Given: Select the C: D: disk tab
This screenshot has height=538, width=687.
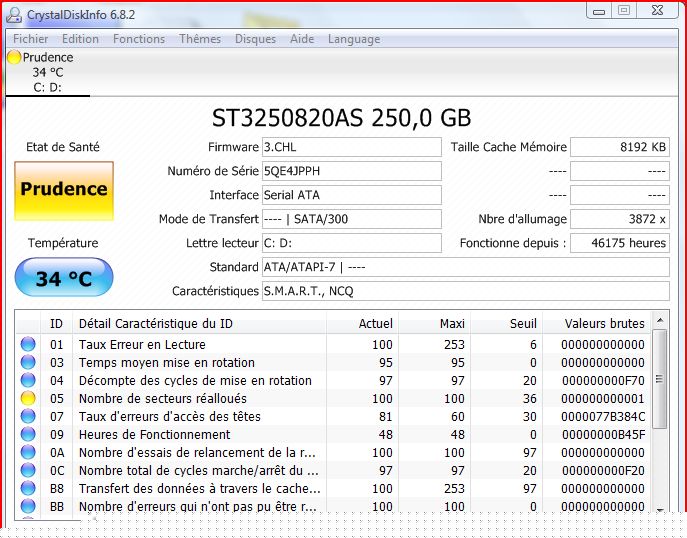Looking at the screenshot, I should coord(47,73).
